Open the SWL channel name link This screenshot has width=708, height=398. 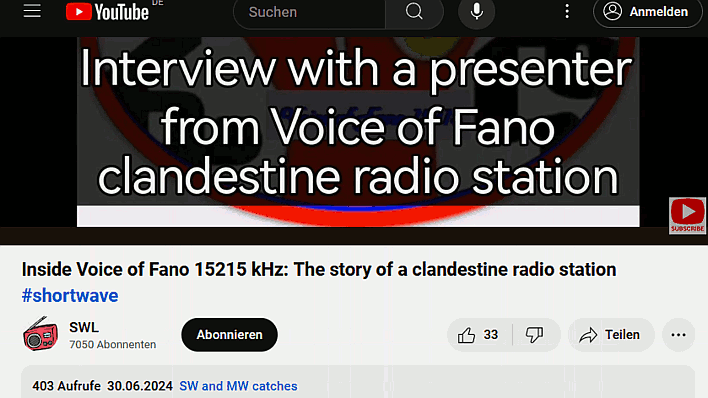(84, 327)
